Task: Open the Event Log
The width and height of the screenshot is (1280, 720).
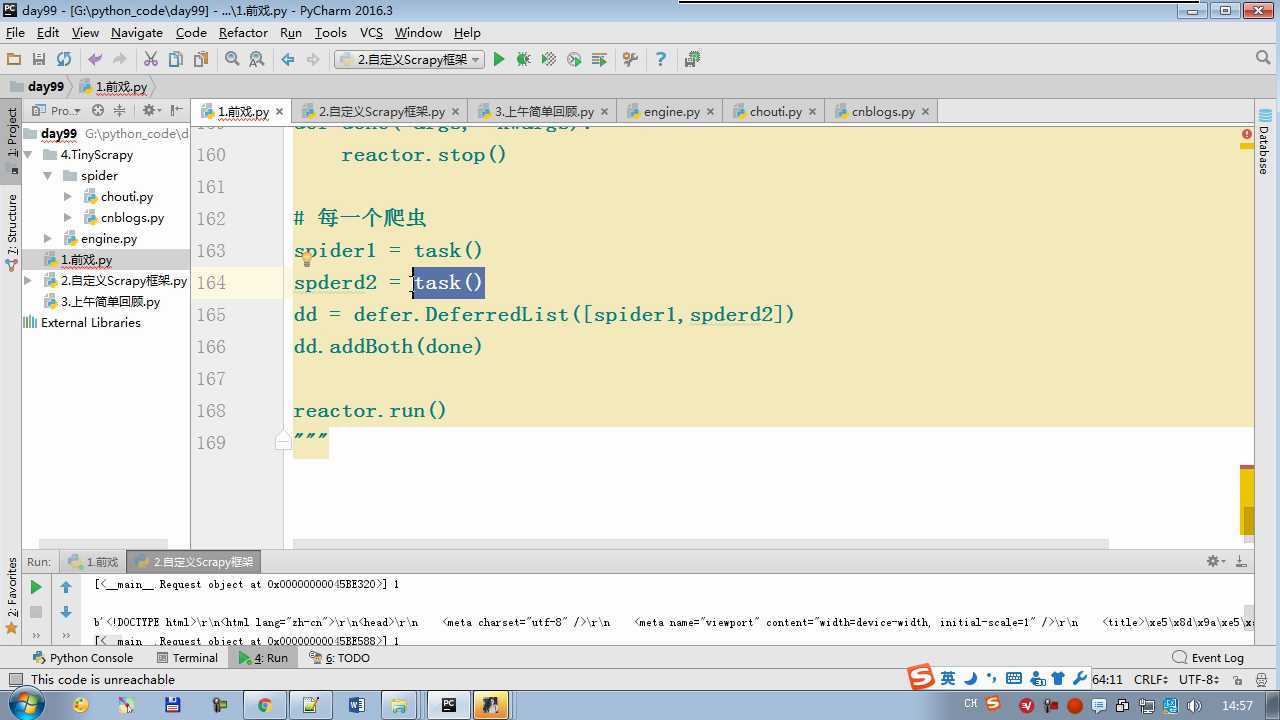Action: [x=1209, y=658]
